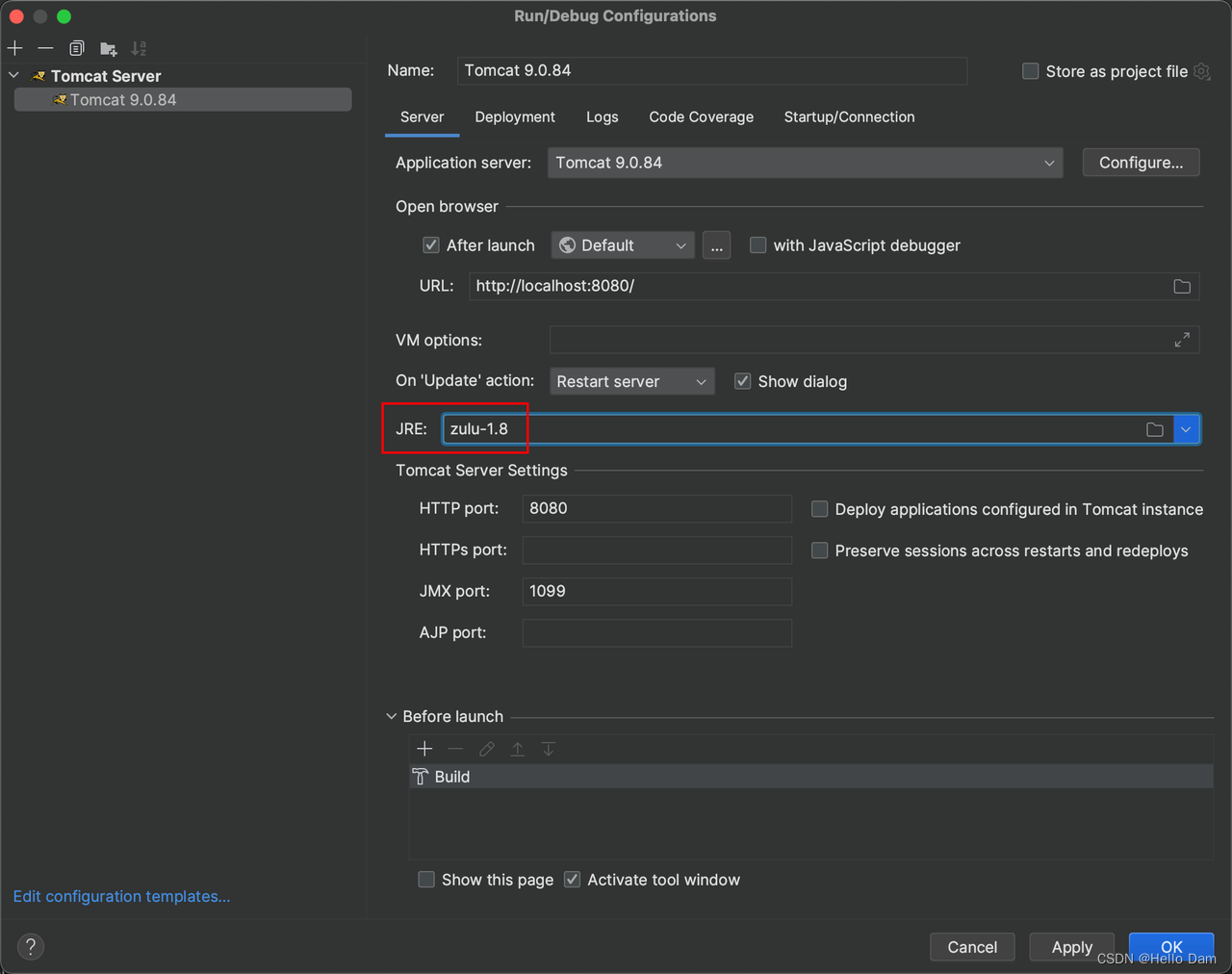
Task: Remove configuration with minus icon
Action: [45, 48]
